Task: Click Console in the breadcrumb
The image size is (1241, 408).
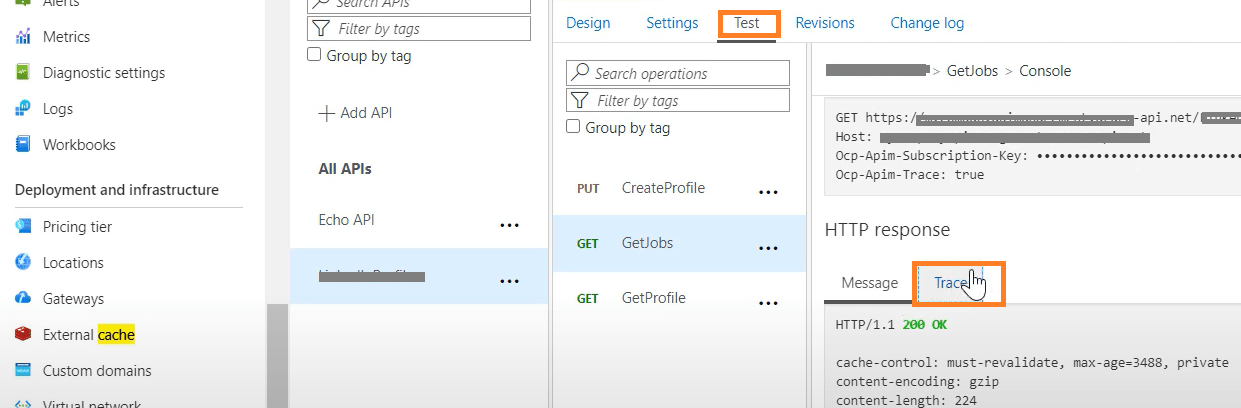Action: pyautogui.click(x=1045, y=71)
